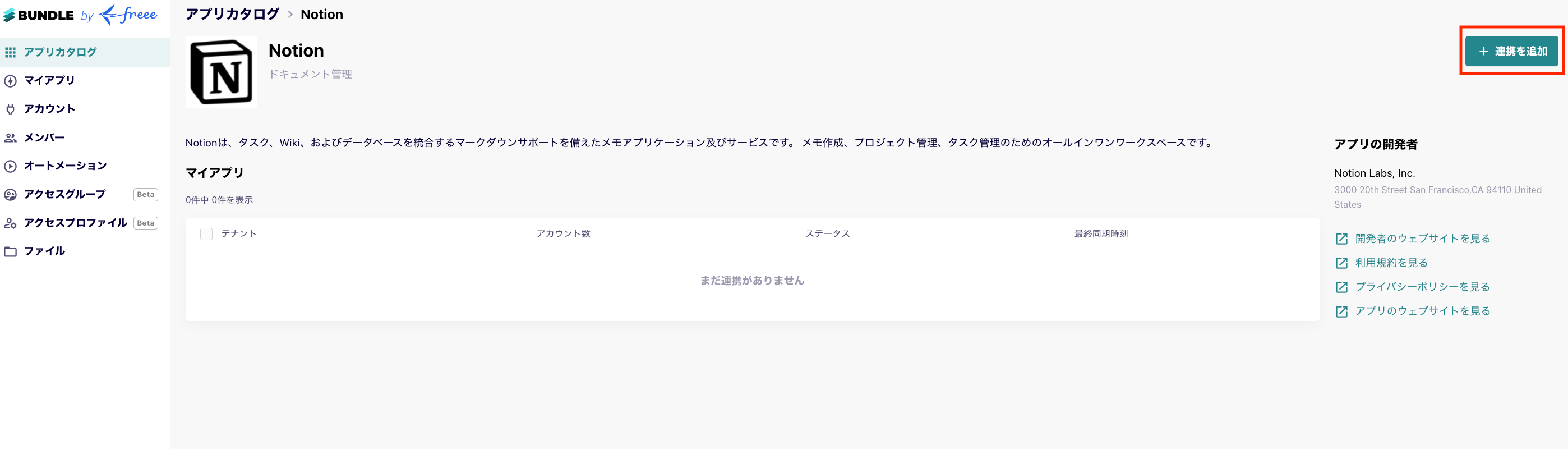The image size is (1568, 449).
Task: Open the アプリのウェブサイトを見る link
Action: tap(1423, 311)
